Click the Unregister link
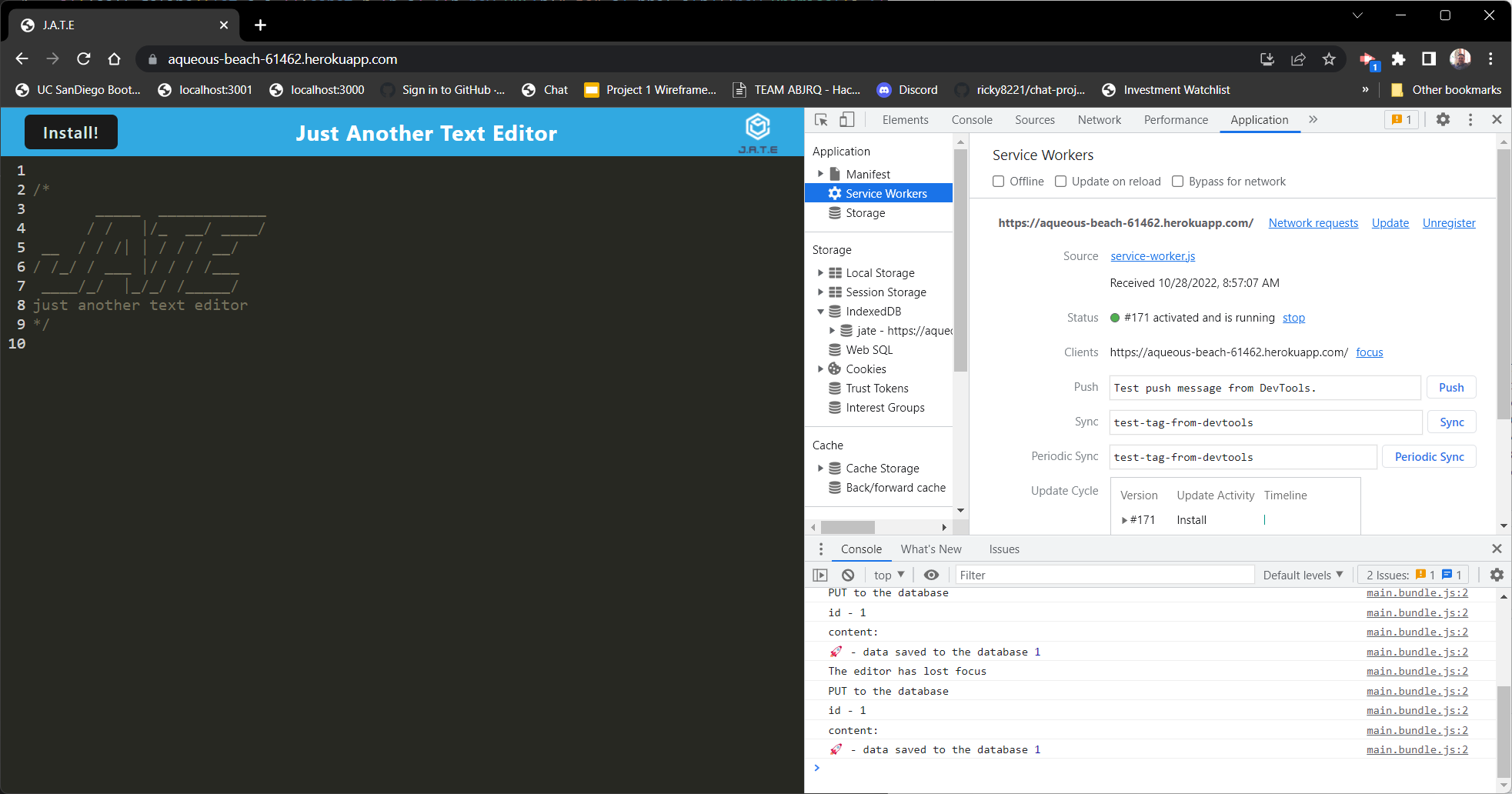 coord(1449,223)
